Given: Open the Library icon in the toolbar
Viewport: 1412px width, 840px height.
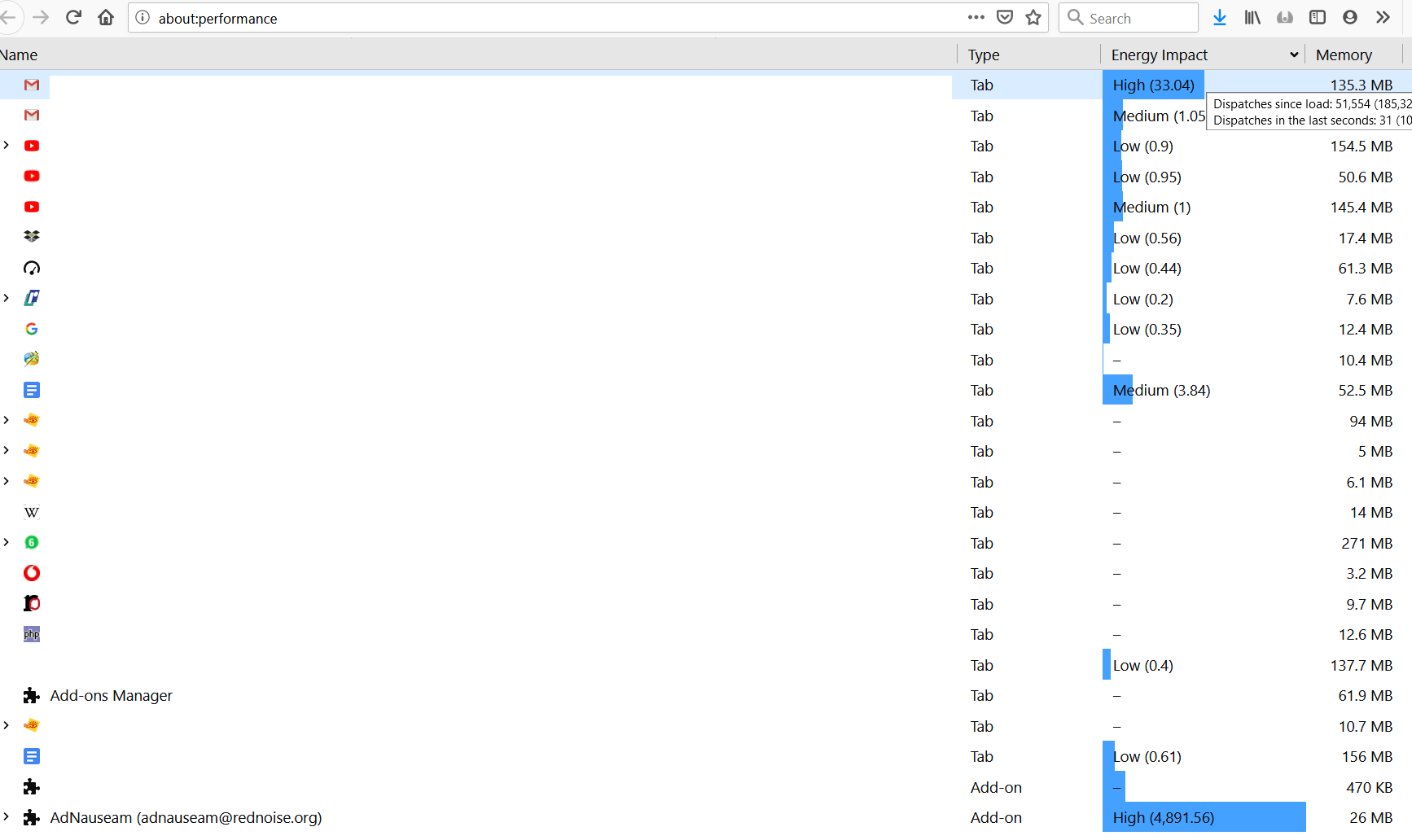Looking at the screenshot, I should click(1252, 17).
